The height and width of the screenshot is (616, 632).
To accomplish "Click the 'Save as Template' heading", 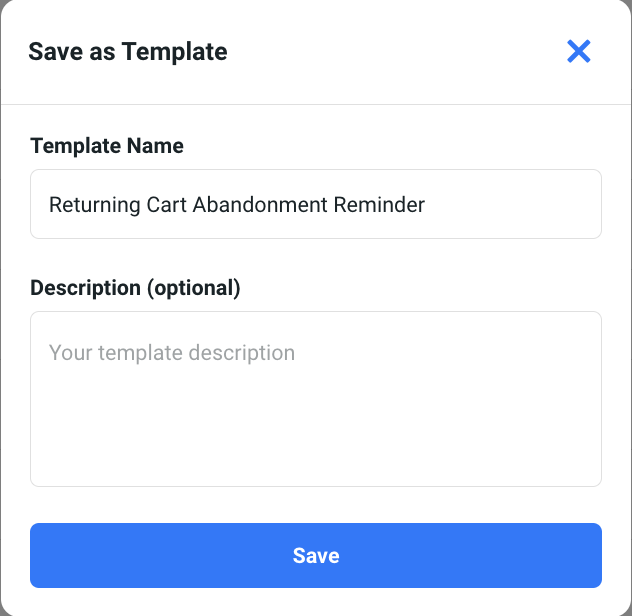I will coord(128,51).
